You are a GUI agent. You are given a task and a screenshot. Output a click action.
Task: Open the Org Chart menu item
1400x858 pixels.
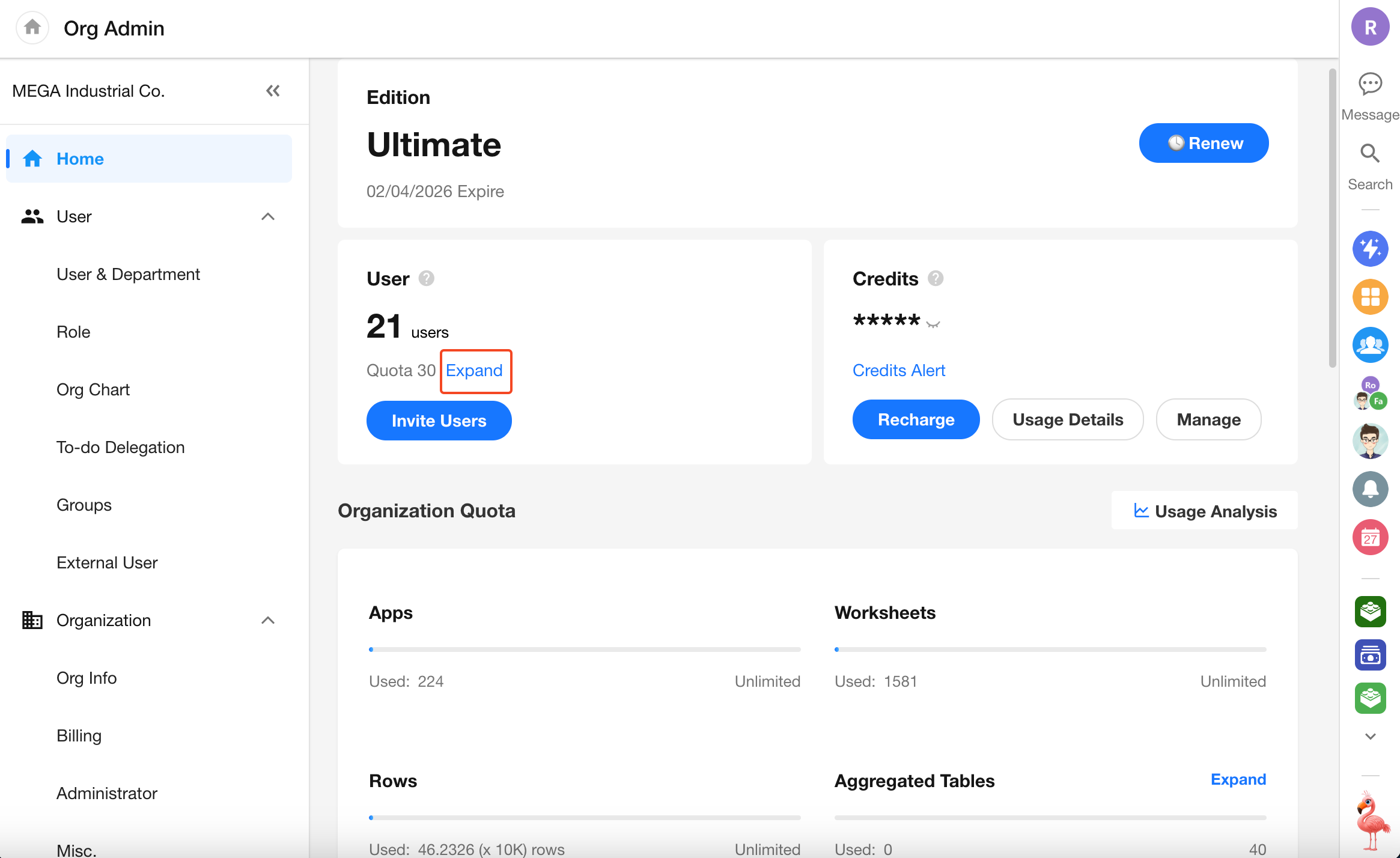pos(93,389)
